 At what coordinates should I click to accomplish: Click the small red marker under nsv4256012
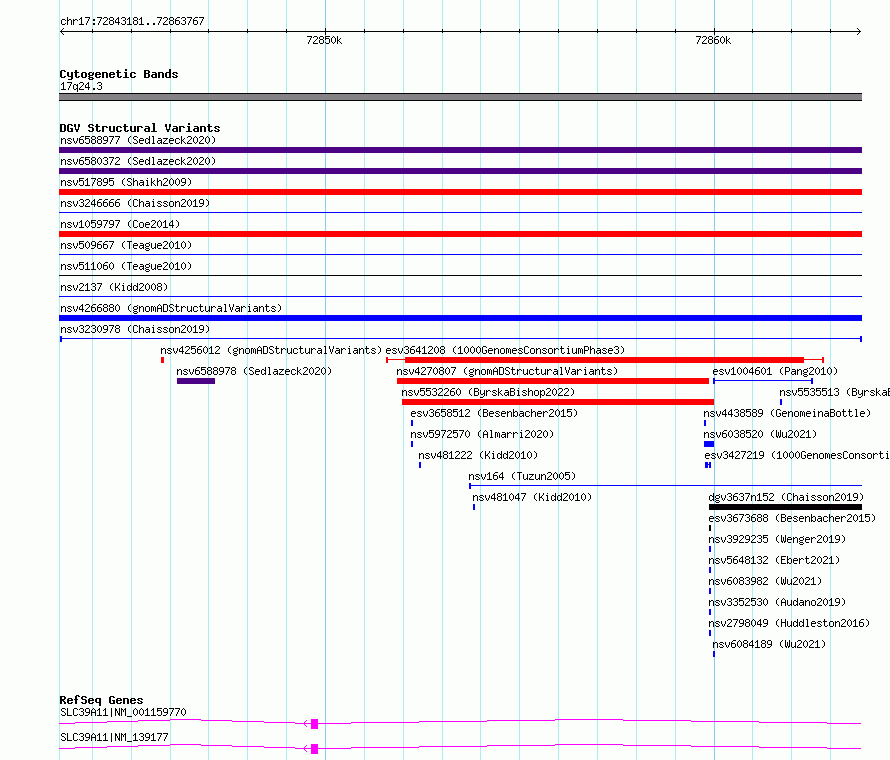coord(162,360)
